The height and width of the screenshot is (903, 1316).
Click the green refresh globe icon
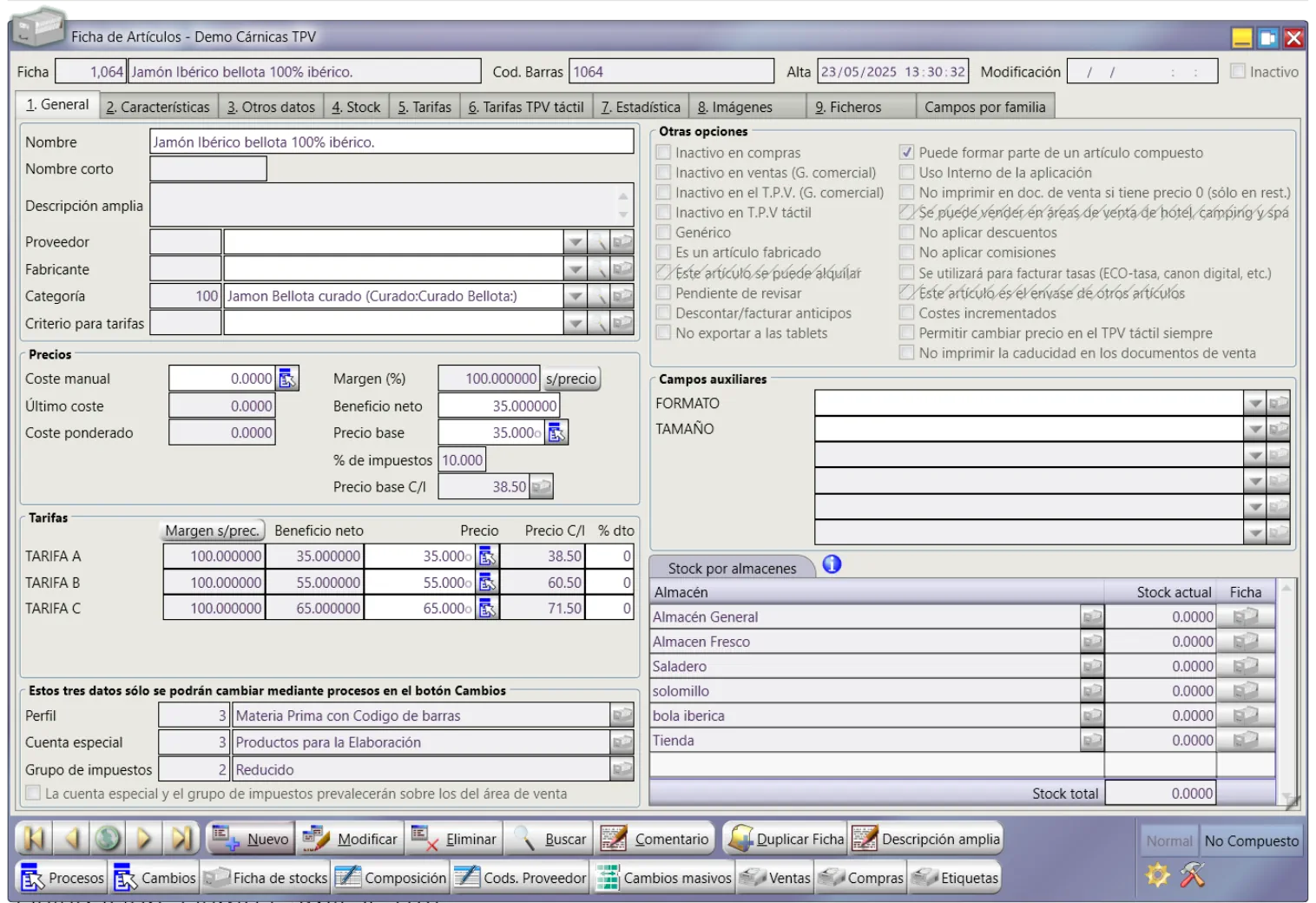[108, 838]
